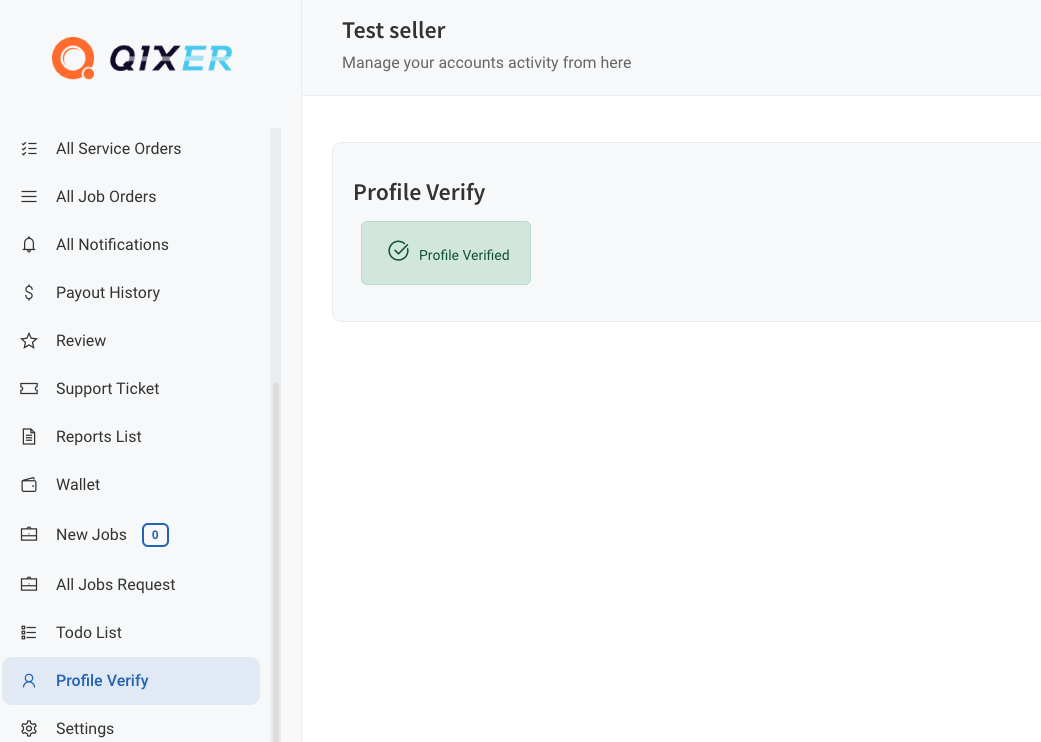Click the user icon for Profile Verify
The width and height of the screenshot is (1041, 742).
pos(29,681)
